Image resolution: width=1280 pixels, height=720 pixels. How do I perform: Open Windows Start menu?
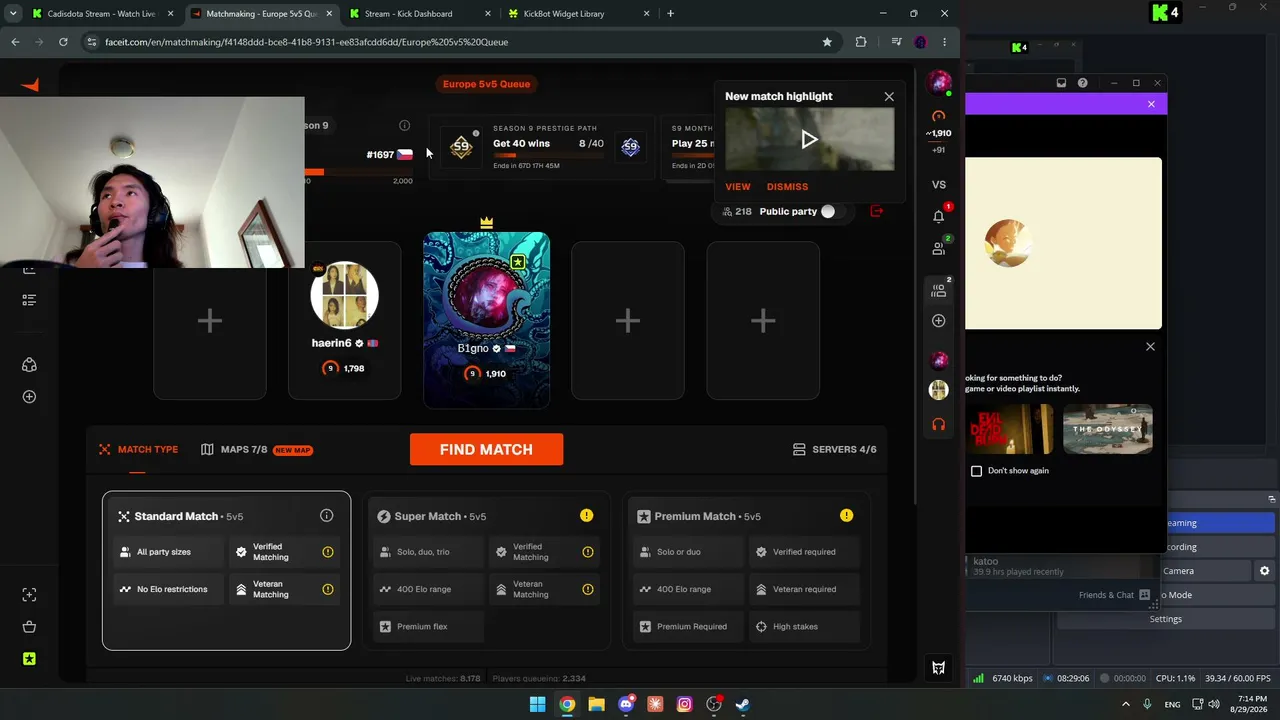point(538,704)
